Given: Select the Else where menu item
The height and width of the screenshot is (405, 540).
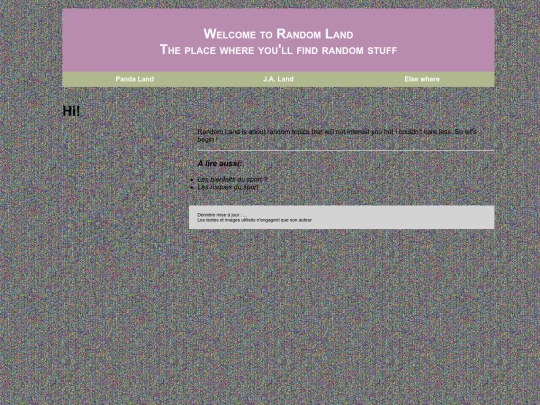Looking at the screenshot, I should coord(422,79).
